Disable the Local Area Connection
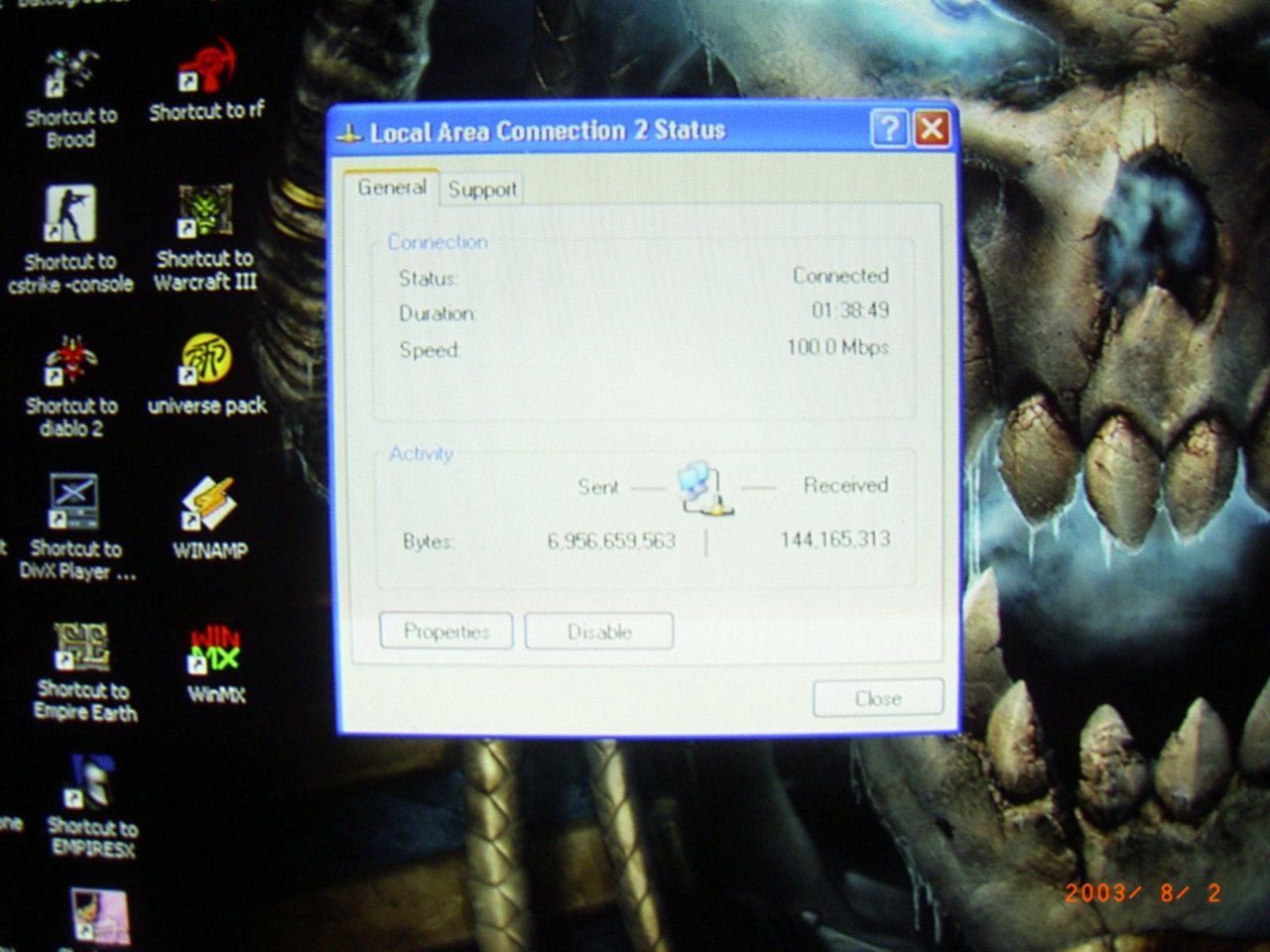 coord(599,632)
